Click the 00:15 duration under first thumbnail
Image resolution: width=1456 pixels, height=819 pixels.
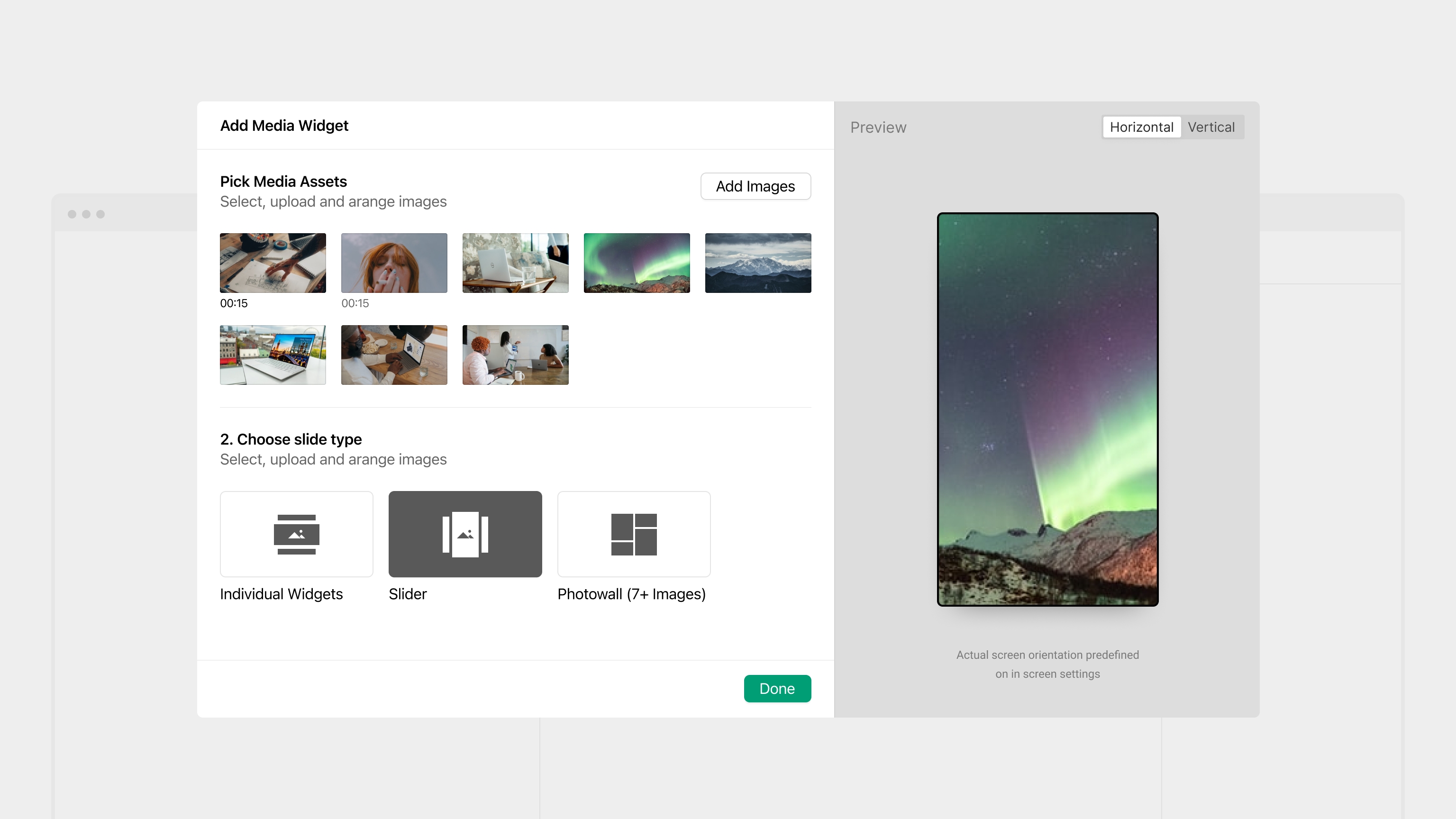[234, 303]
